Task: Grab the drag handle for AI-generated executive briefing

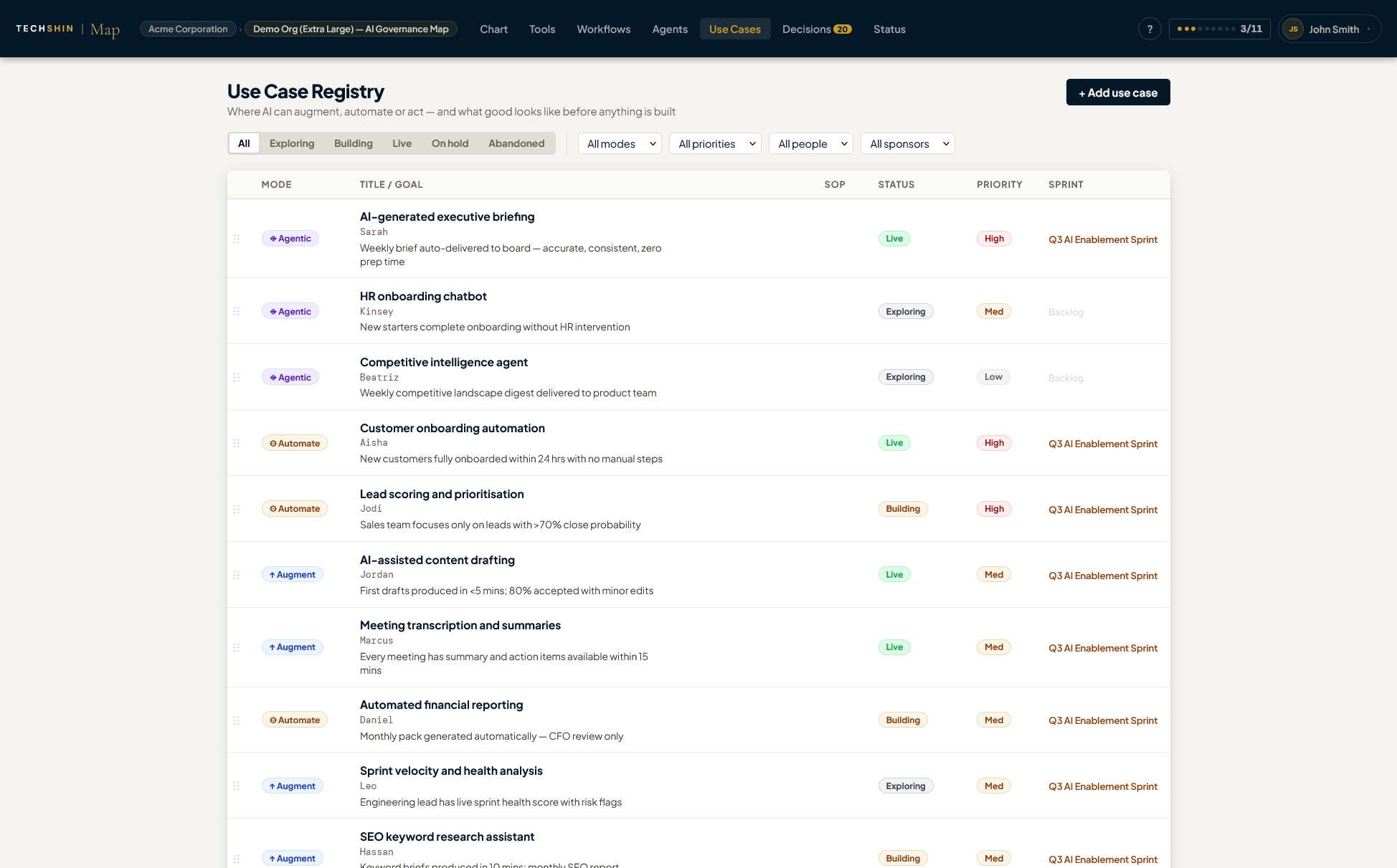Action: coord(237,239)
